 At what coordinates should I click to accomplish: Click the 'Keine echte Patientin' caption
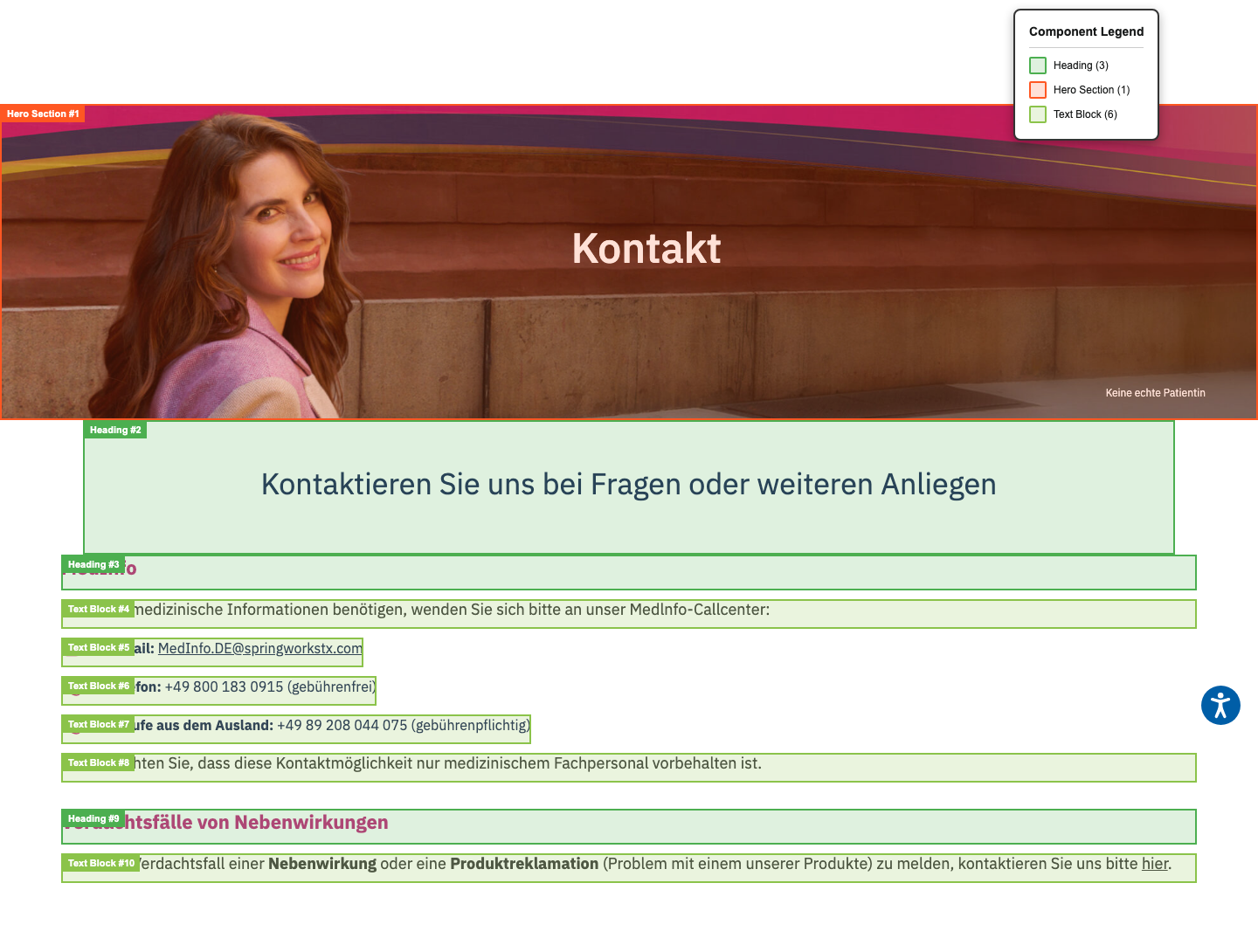1155,393
